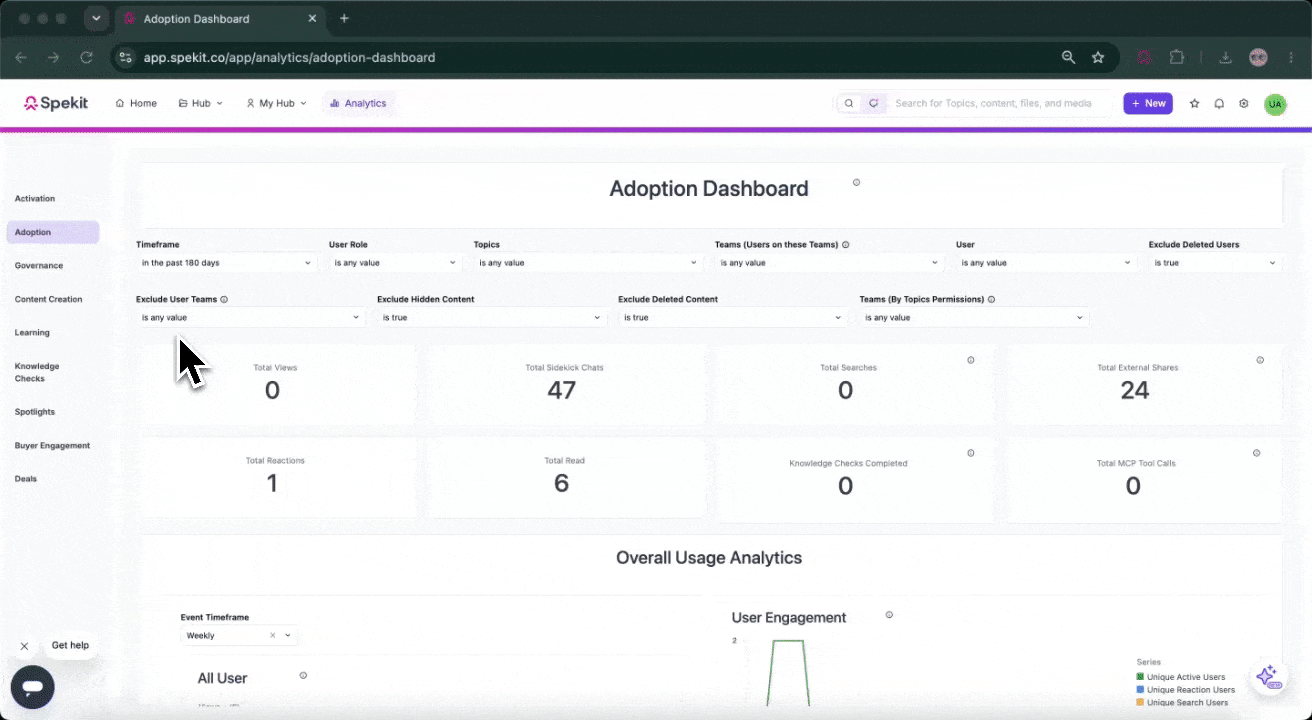Viewport: 1312px width, 720px height.
Task: Click info icon on Total External Shares card
Action: (x=1260, y=360)
